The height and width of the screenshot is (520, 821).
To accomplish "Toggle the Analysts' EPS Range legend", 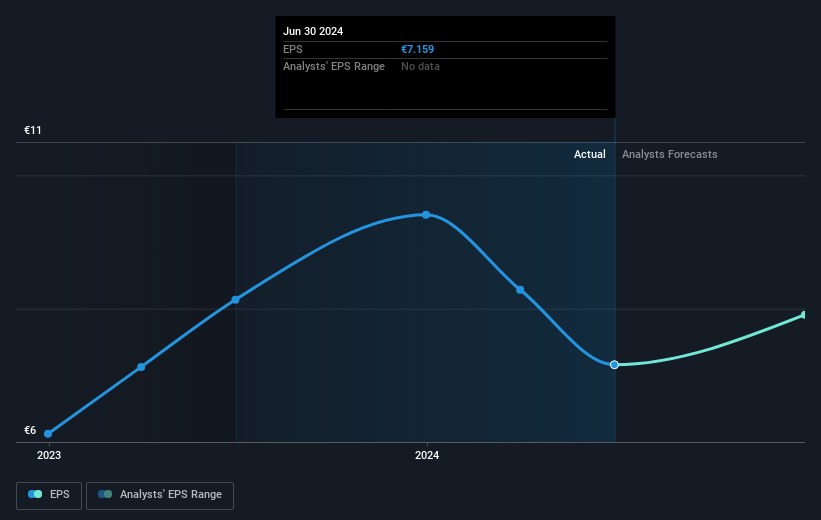I will coord(160,495).
